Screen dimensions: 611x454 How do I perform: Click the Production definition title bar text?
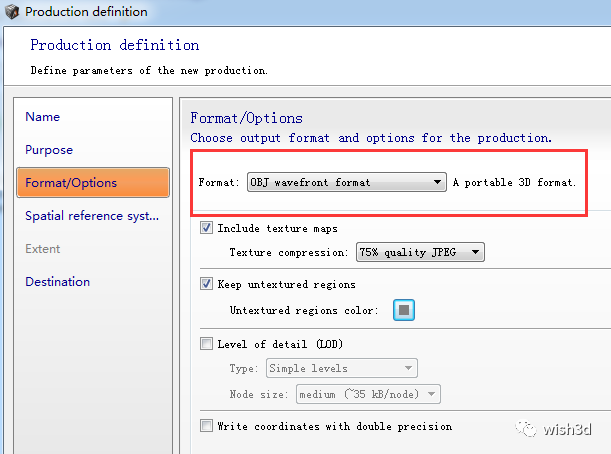(86, 12)
